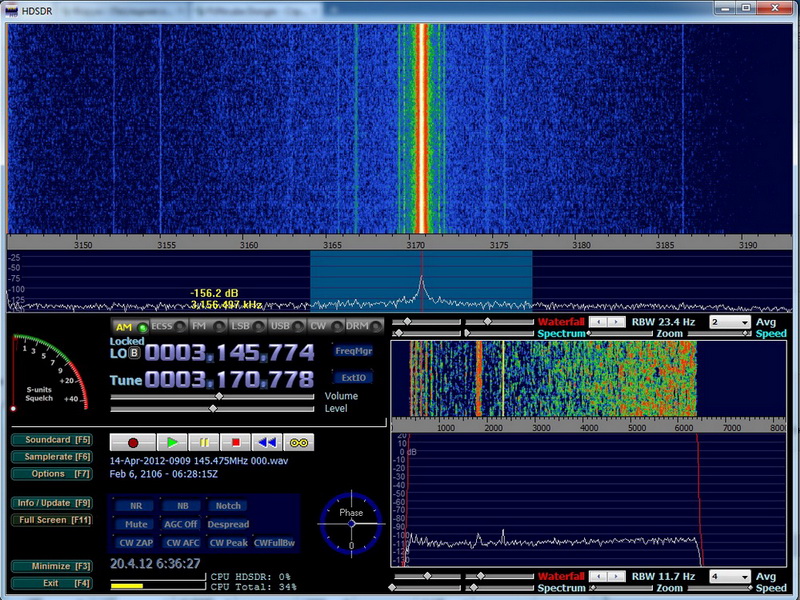
Task: Select FM demodulation mode
Action: pos(208,327)
